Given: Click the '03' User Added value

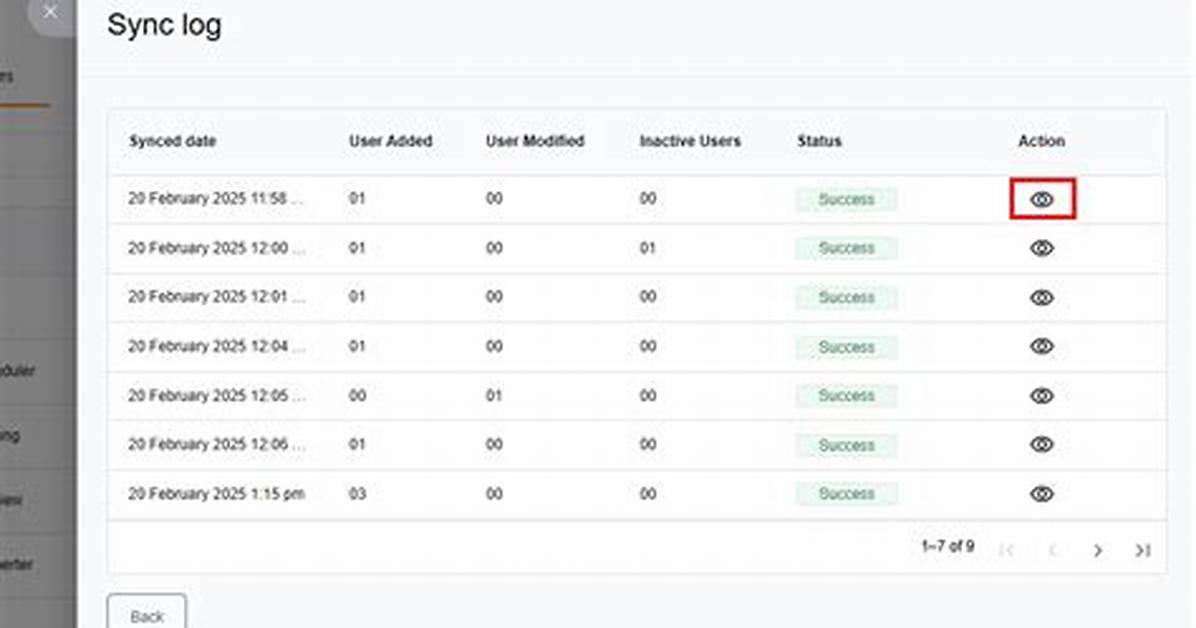Looking at the screenshot, I should [x=357, y=494].
